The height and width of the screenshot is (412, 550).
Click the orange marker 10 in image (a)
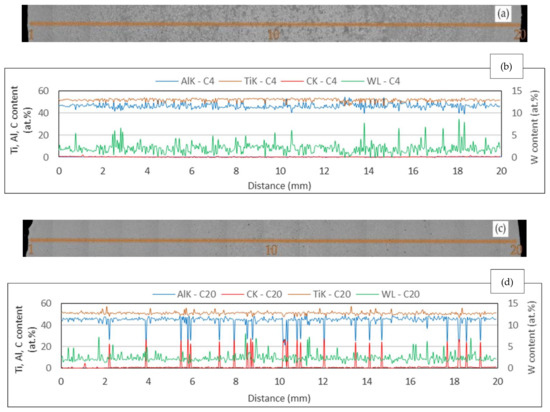tap(273, 35)
